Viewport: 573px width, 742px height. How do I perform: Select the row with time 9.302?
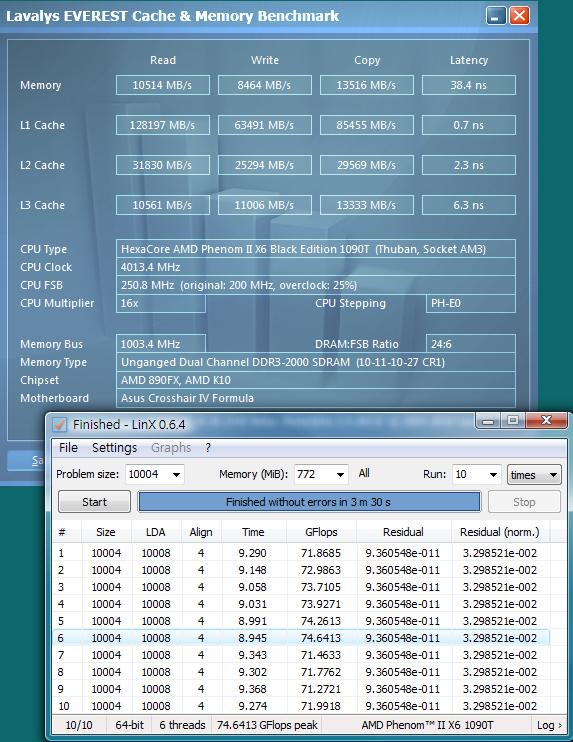coord(301,672)
